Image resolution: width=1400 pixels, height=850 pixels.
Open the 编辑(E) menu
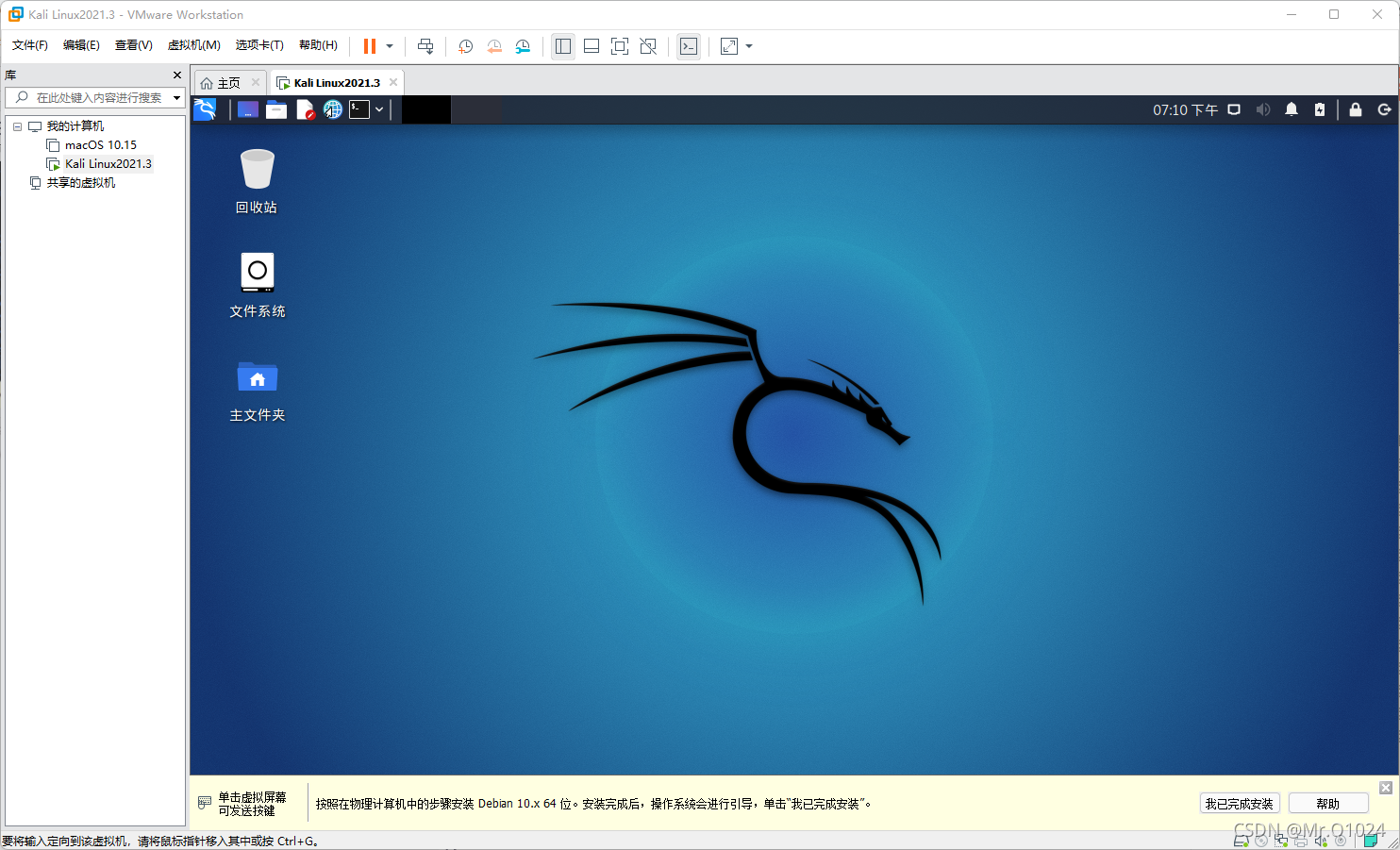pyautogui.click(x=81, y=45)
